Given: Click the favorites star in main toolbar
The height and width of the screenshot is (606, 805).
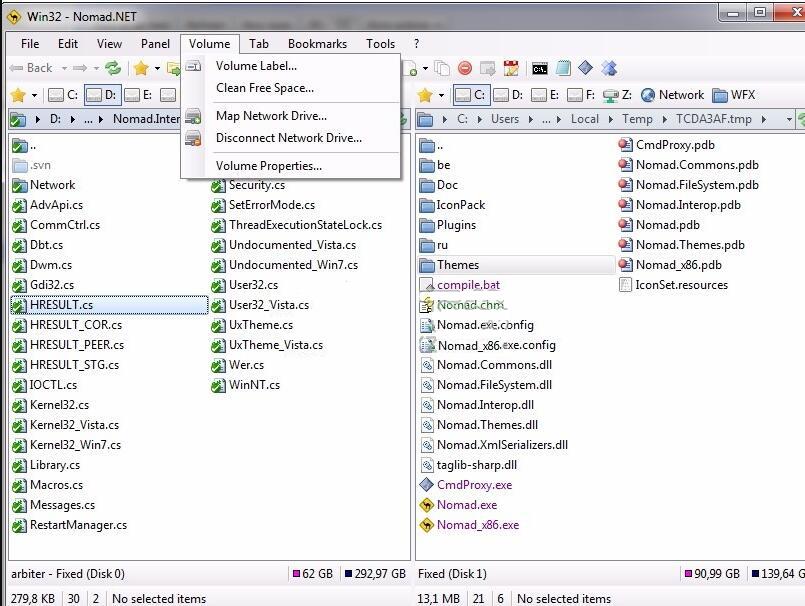Looking at the screenshot, I should 141,68.
